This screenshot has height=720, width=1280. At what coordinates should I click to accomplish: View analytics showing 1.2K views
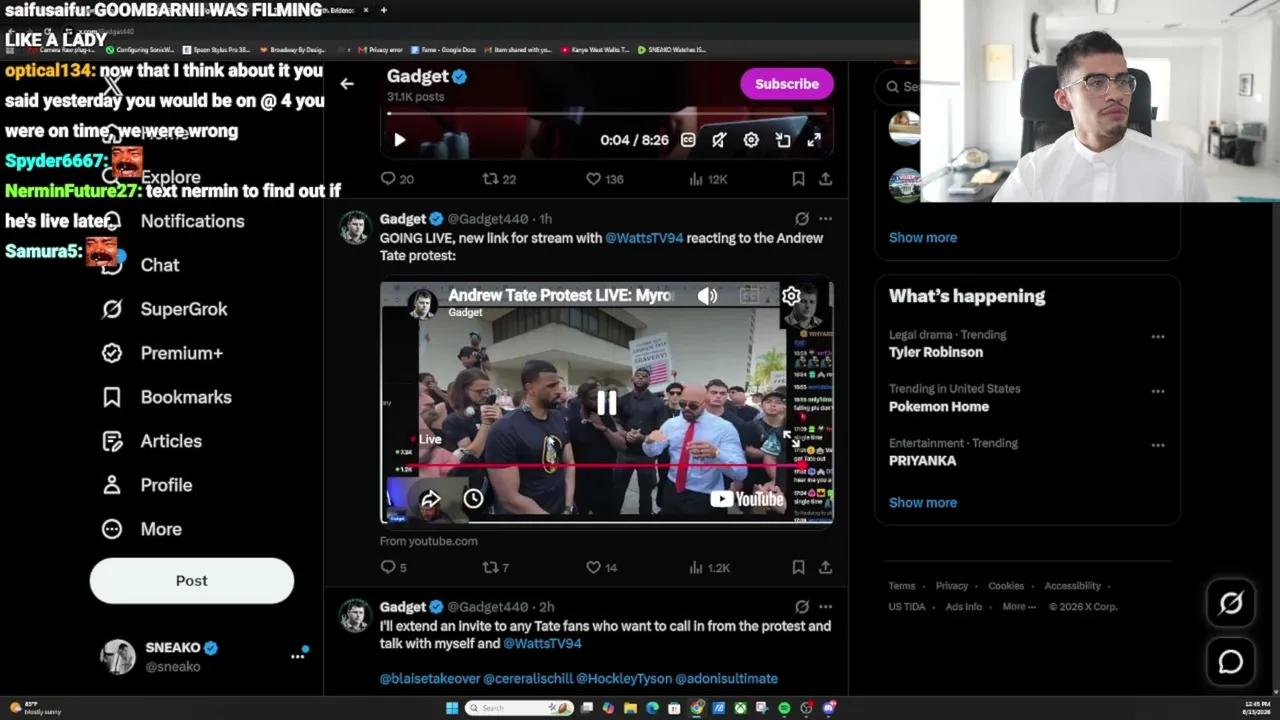pos(709,567)
